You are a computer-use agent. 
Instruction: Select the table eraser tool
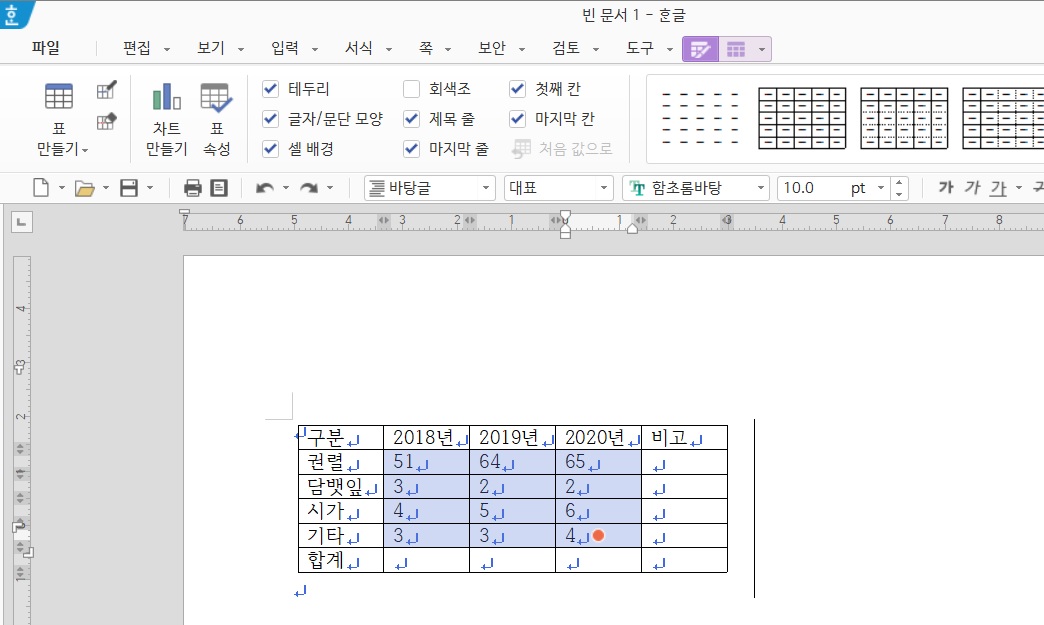106,122
